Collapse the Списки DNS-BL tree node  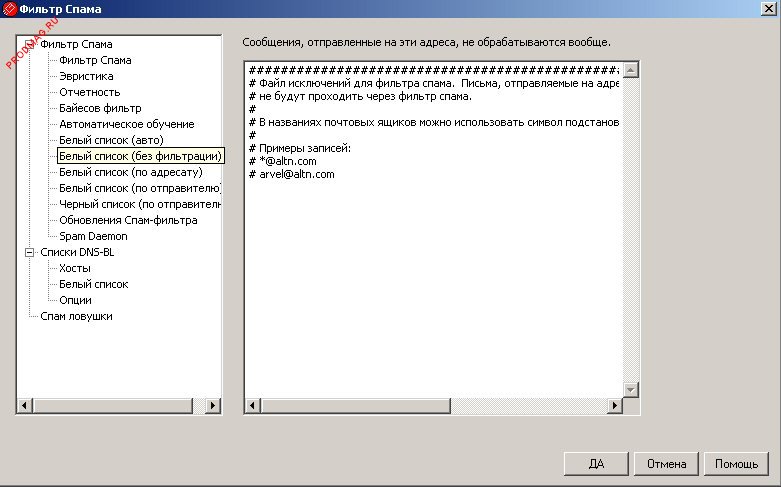(29, 253)
